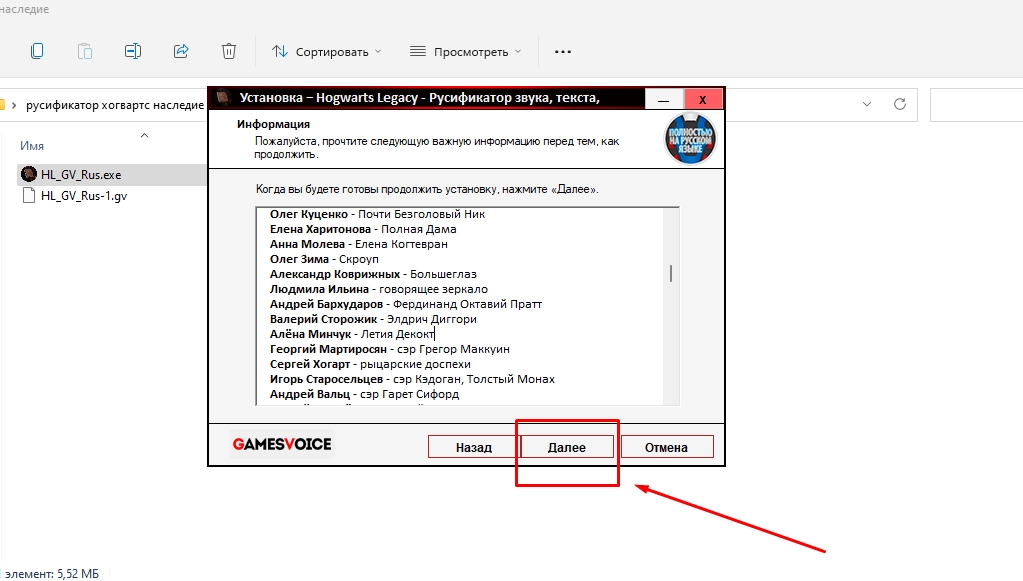Click line Алёна Минчук - Летия Декокт
The height and width of the screenshot is (581, 1023).
[352, 334]
